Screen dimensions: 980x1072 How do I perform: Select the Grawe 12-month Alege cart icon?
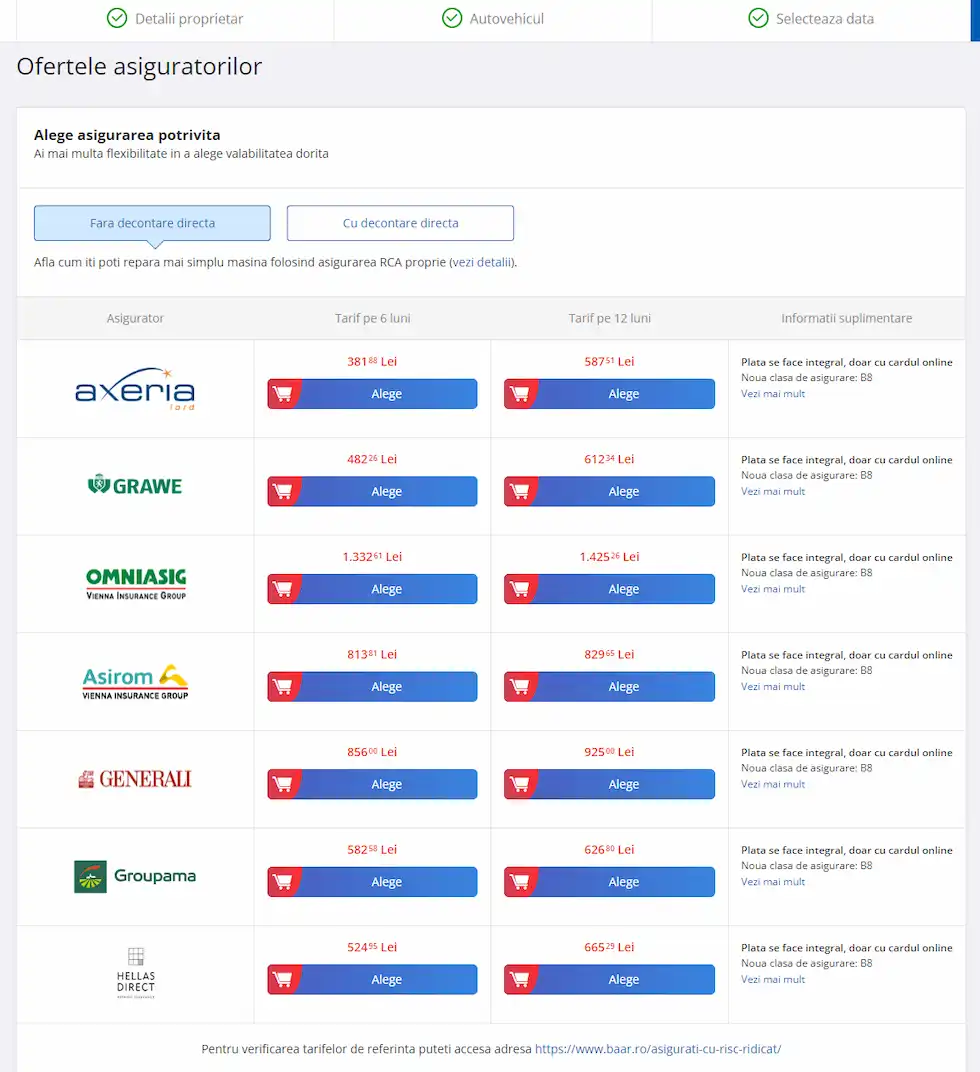[520, 492]
